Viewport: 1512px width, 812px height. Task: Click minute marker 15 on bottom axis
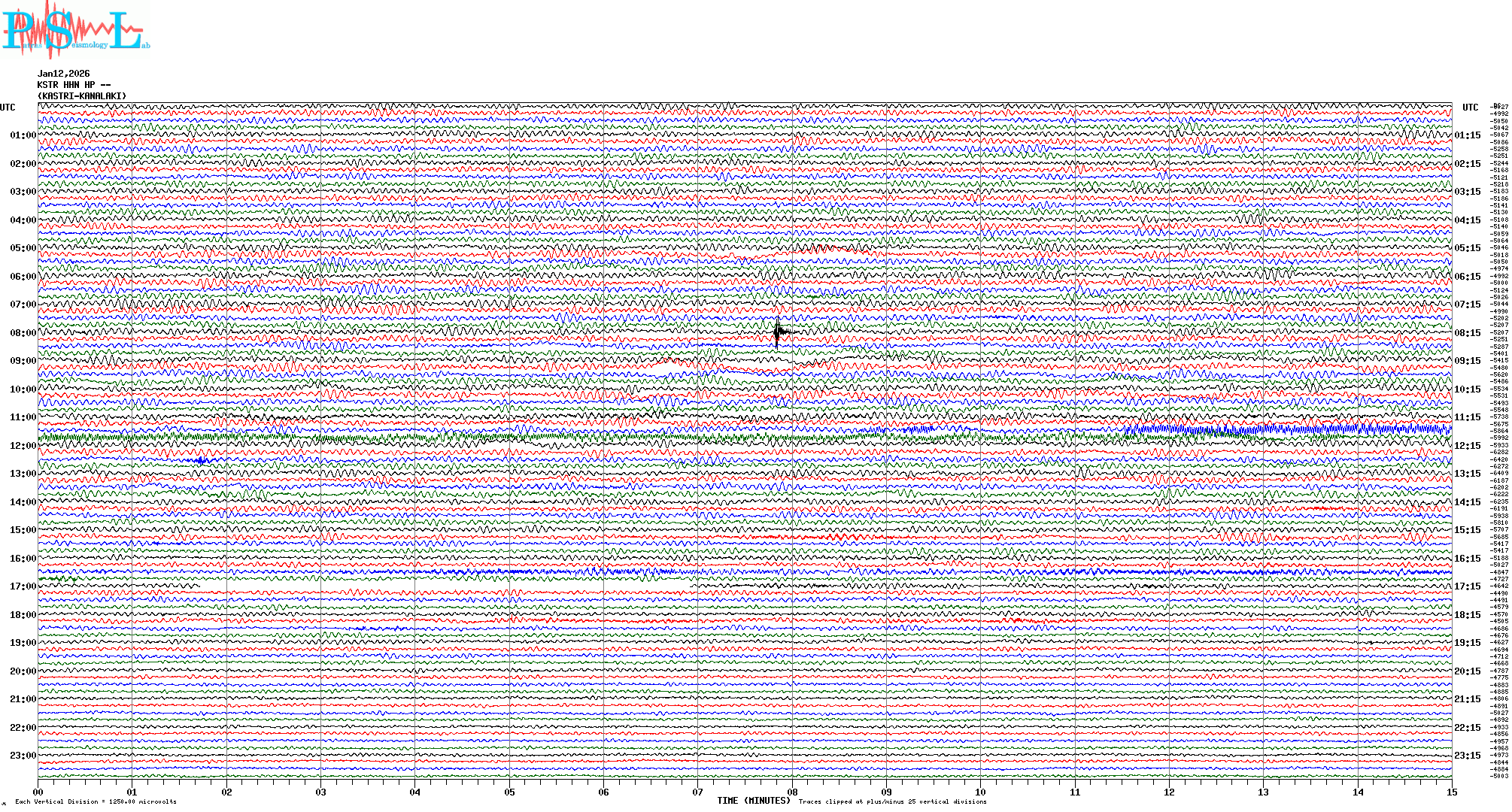coord(1451,792)
